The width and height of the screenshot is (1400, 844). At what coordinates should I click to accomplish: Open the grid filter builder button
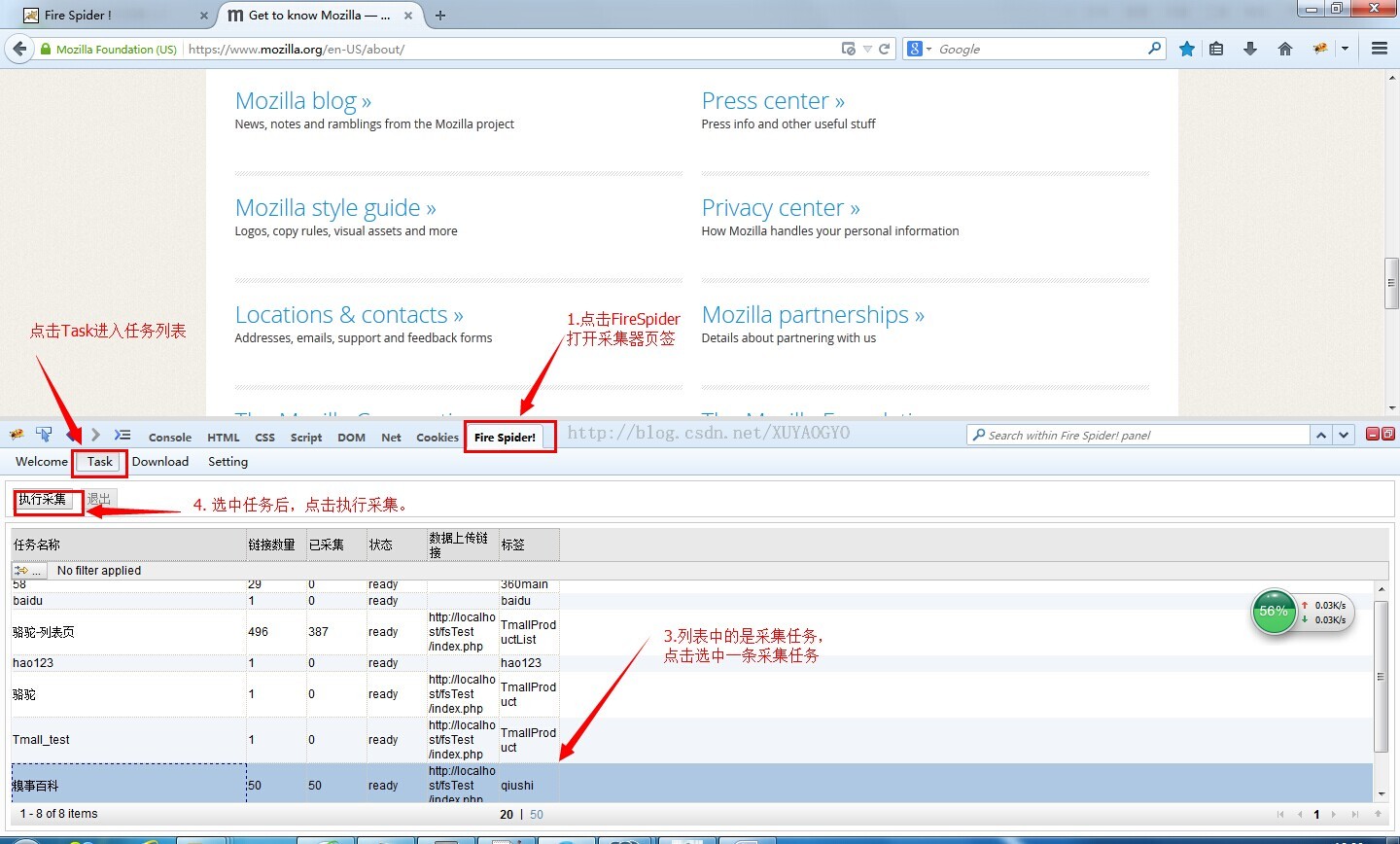28,571
